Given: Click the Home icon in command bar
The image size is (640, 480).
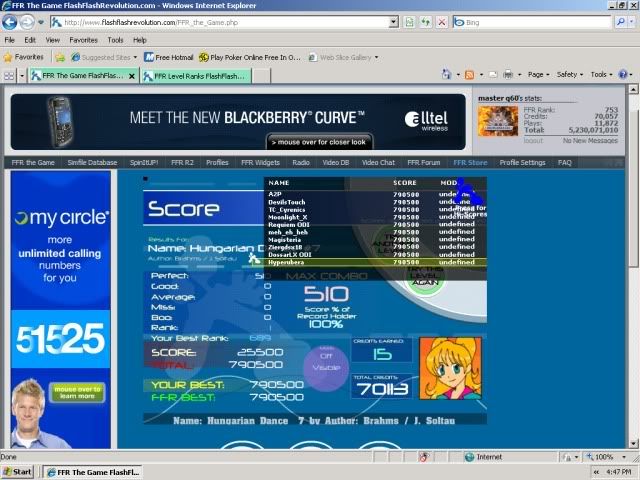Looking at the screenshot, I should click(444, 74).
